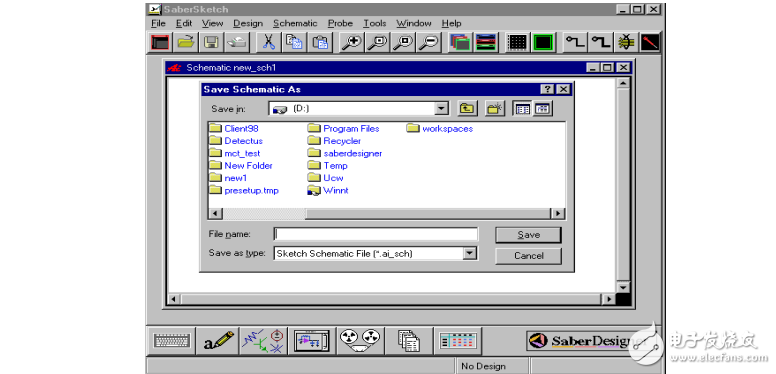This screenshot has width=776, height=374.
Task: Expand the Save in drive dropdown
Action: [441, 108]
